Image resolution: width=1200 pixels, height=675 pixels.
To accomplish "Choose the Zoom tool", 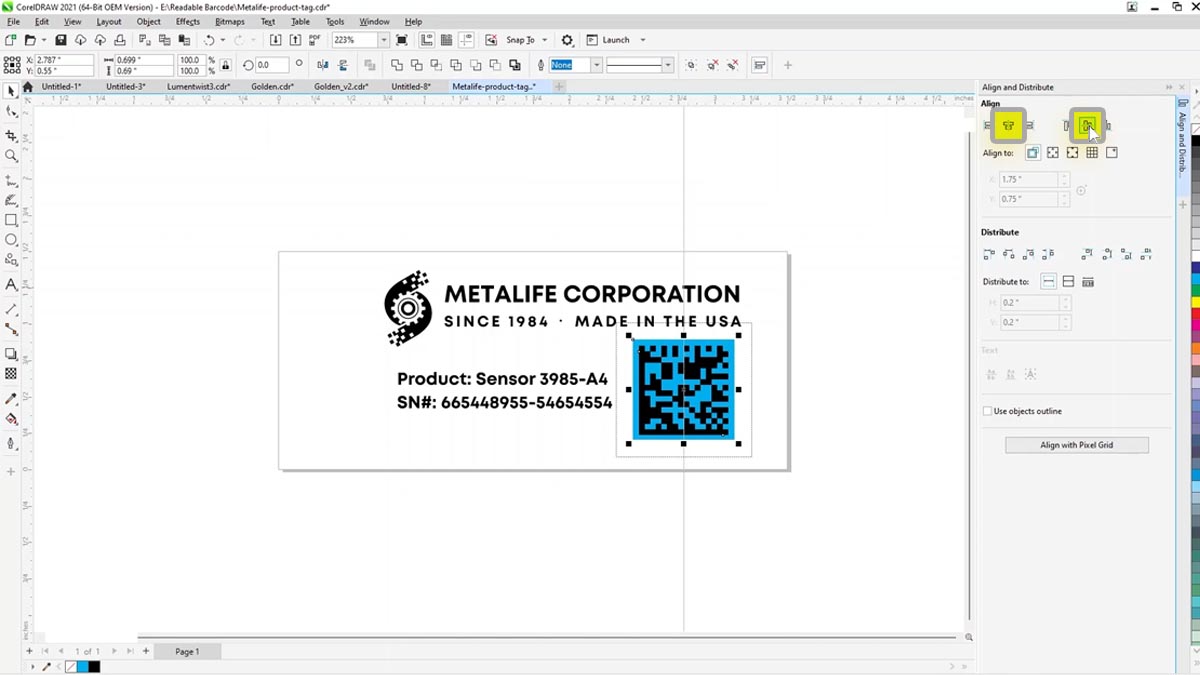I will pyautogui.click(x=11, y=156).
